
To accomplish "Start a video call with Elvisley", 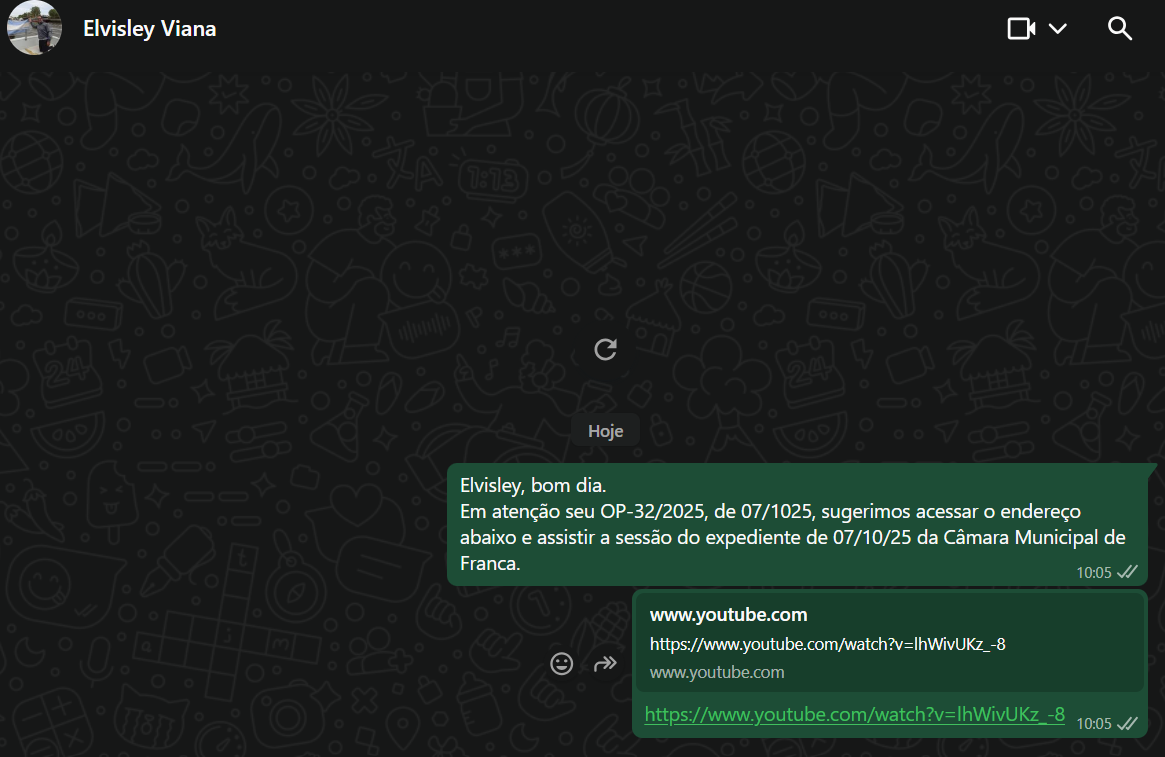I will point(1021,28).
